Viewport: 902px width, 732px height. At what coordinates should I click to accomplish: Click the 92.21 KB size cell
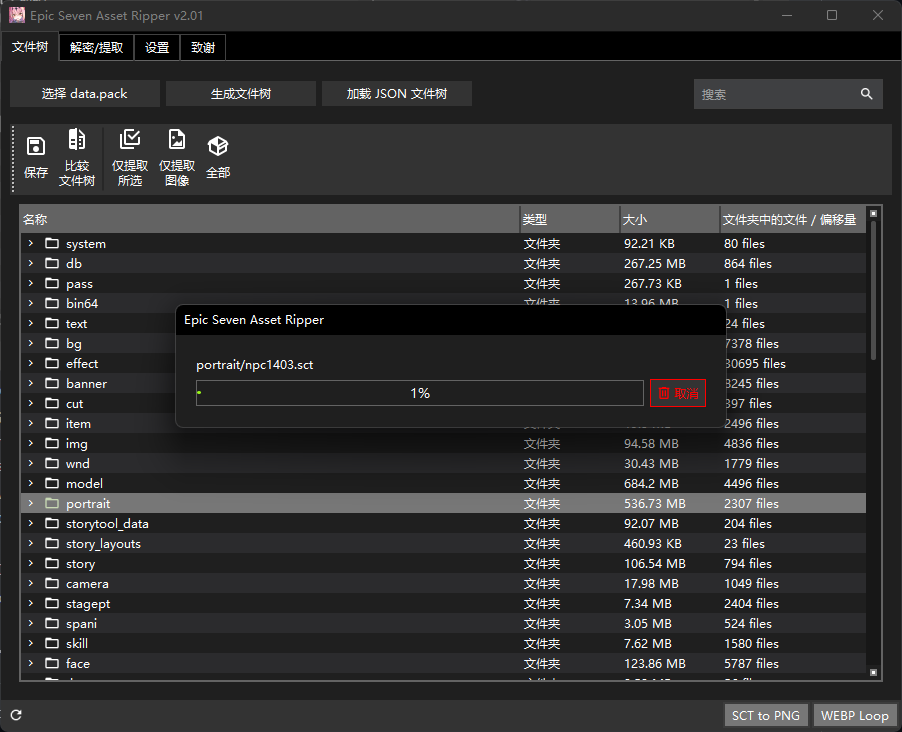pos(649,243)
